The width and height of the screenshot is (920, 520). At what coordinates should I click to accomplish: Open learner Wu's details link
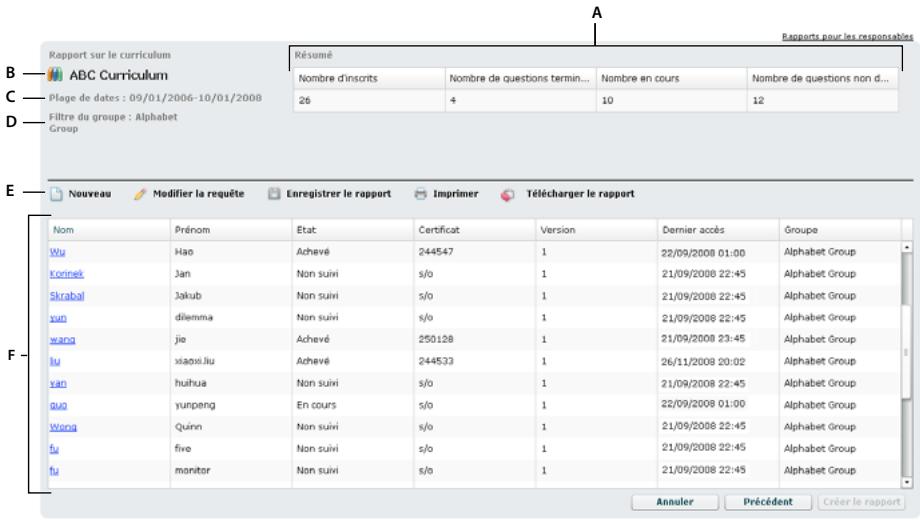(x=58, y=252)
